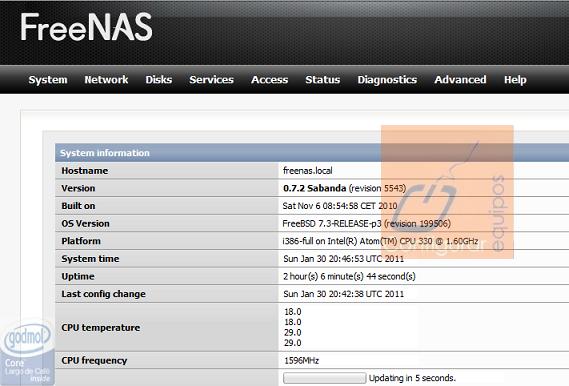
Task: Open the Advanced menu
Action: tap(460, 80)
